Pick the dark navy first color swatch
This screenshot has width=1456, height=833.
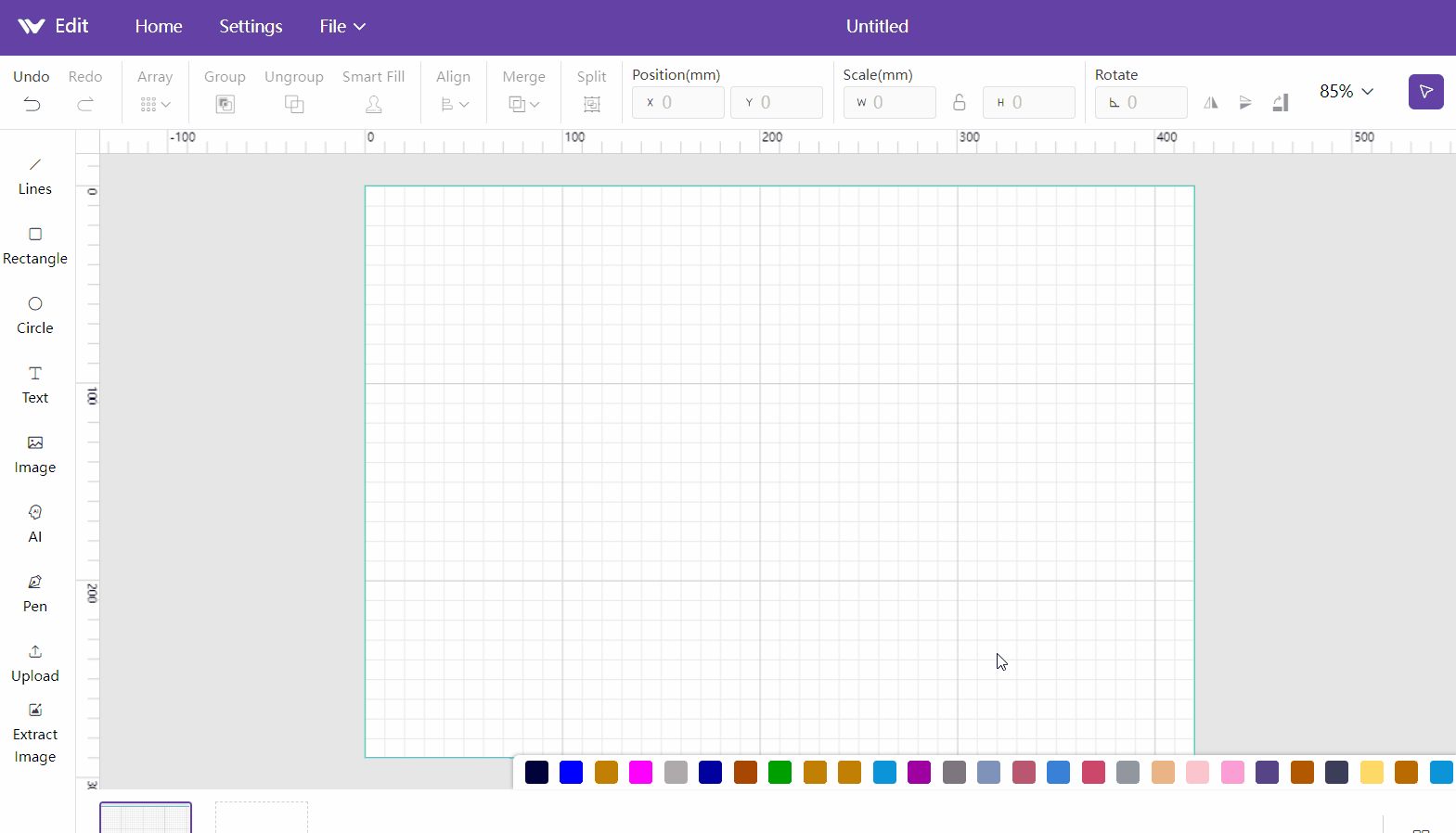point(536,772)
